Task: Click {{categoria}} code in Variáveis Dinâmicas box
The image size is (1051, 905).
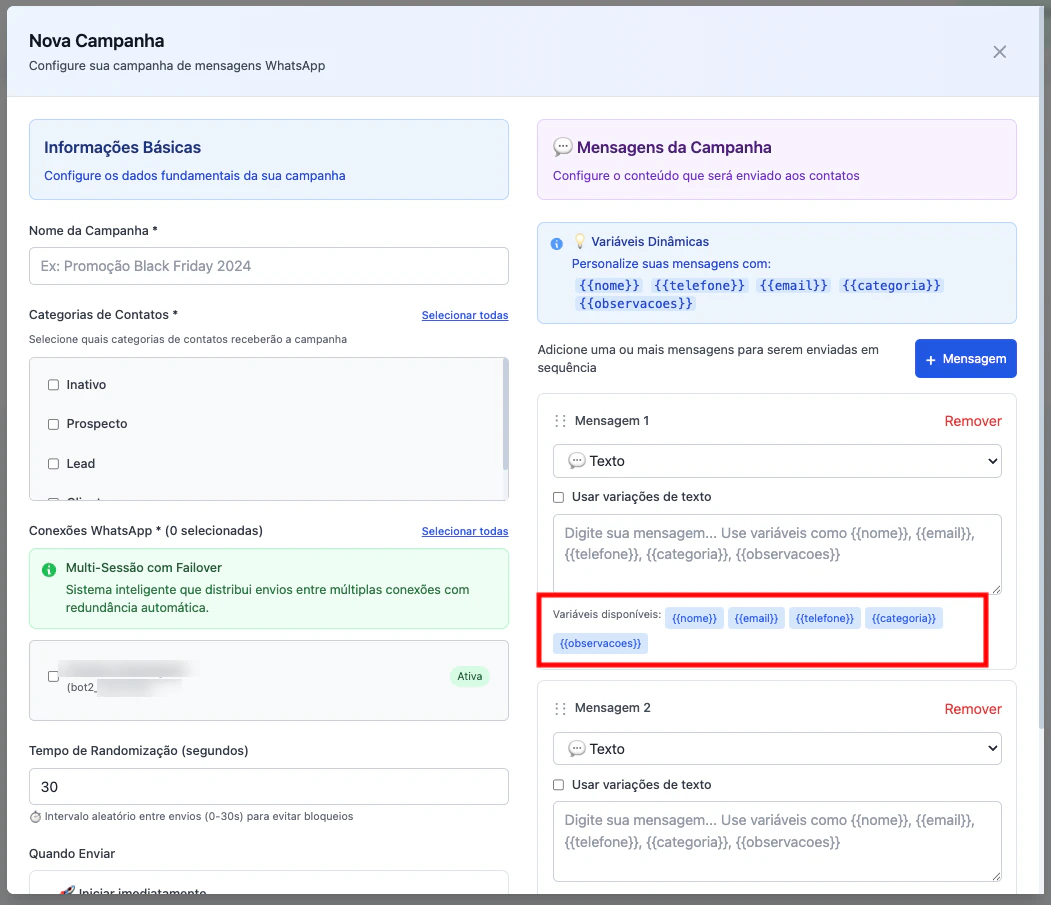Action: tap(891, 286)
